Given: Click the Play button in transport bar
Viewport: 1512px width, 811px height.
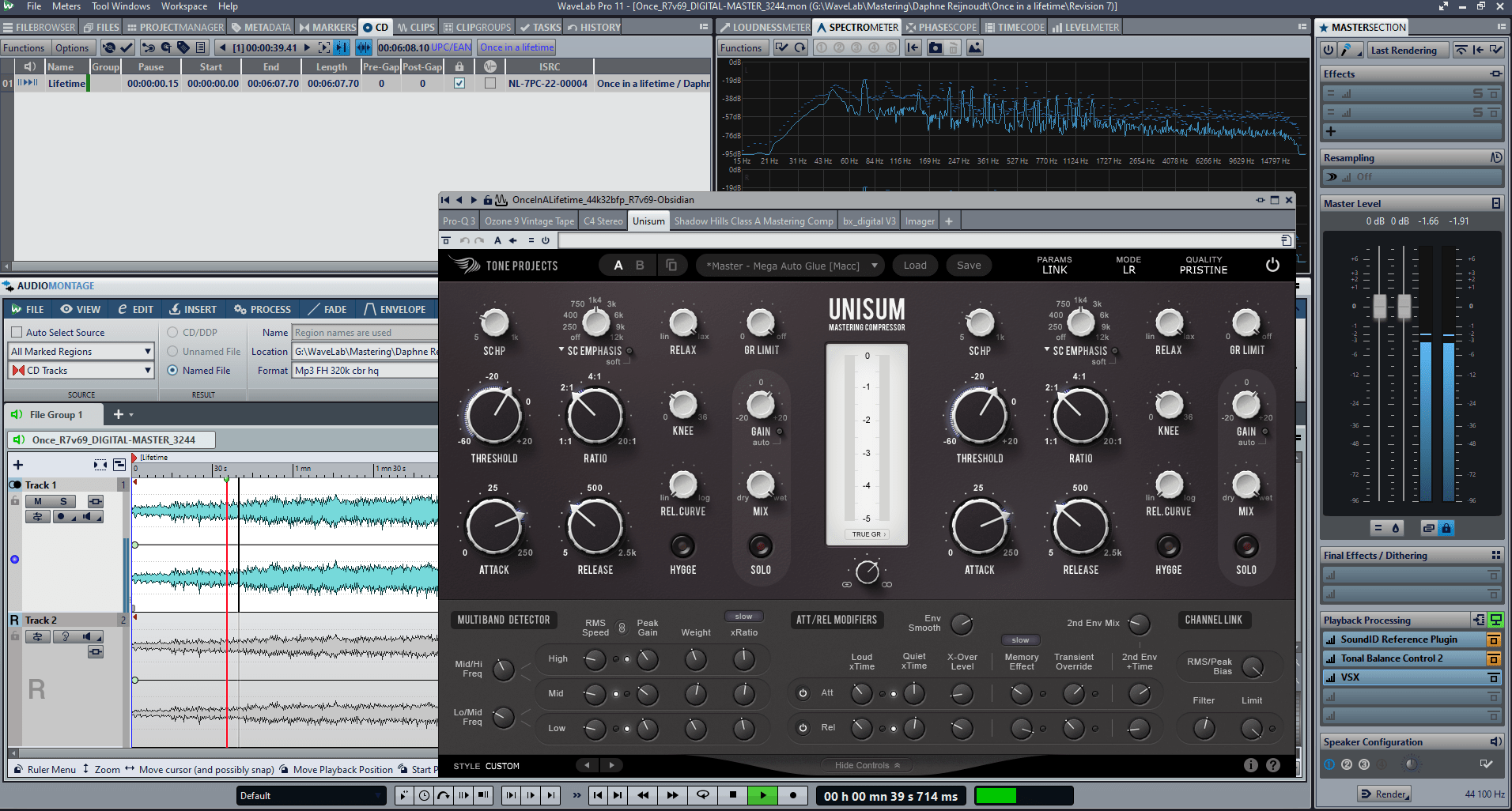Looking at the screenshot, I should point(762,795).
